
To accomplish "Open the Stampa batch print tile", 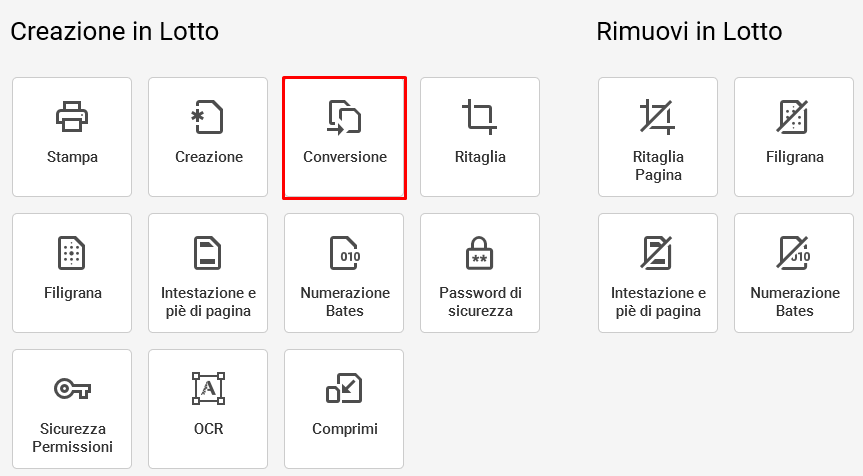I will pyautogui.click(x=72, y=137).
